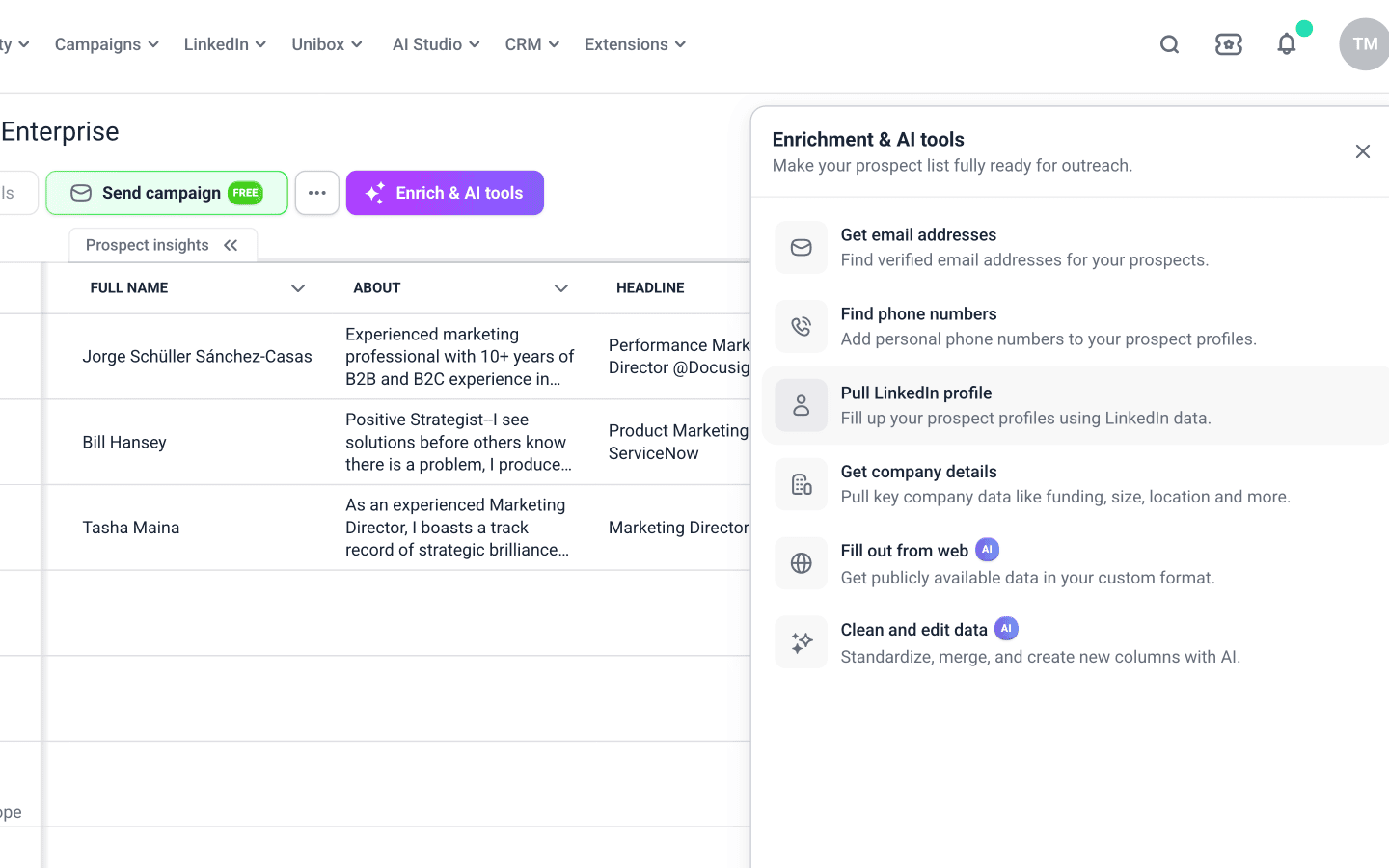This screenshot has width=1389, height=868.
Task: Select Clean and edit data option
Action: pyautogui.click(x=1076, y=642)
